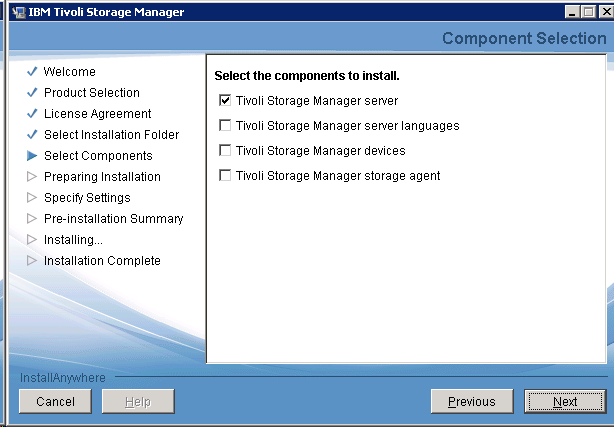Click the arrow icon beside Installation Complete

[x=32, y=261]
